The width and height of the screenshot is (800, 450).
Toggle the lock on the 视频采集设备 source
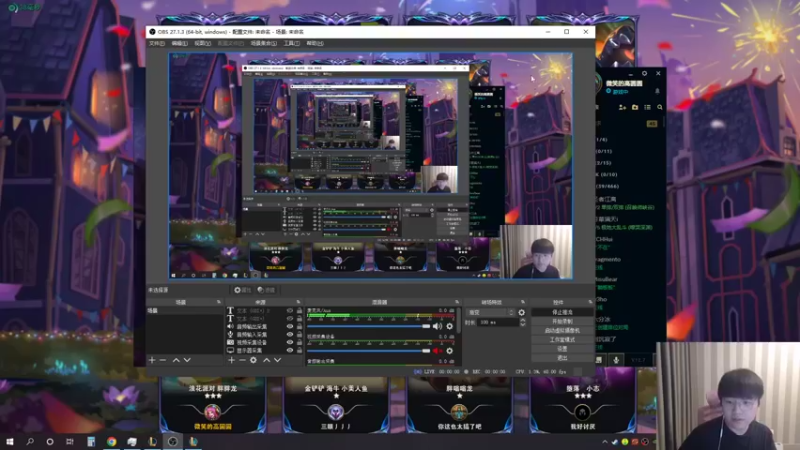(299, 342)
